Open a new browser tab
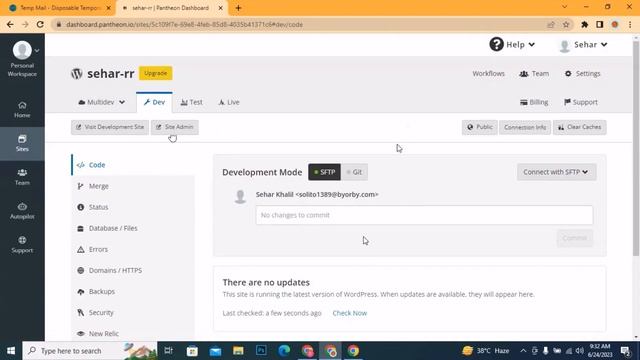The width and height of the screenshot is (640, 360). 238,8
